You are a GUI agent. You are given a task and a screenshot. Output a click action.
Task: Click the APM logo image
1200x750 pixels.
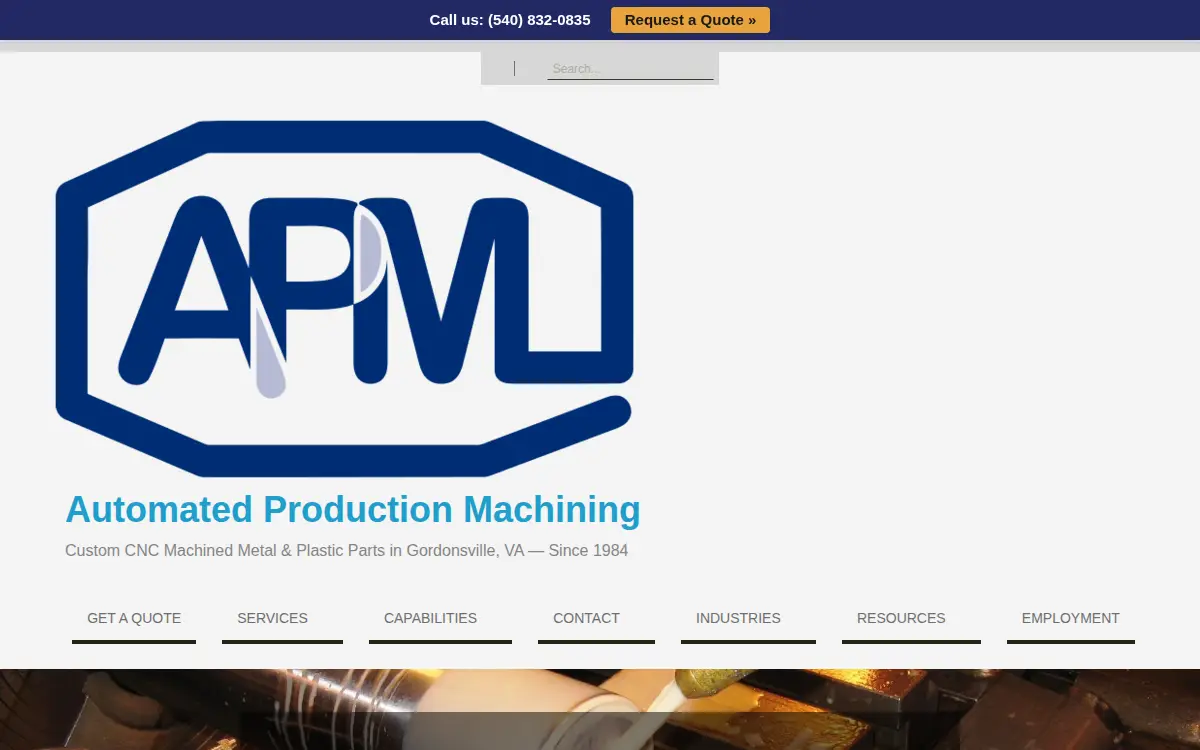pyautogui.click(x=345, y=298)
